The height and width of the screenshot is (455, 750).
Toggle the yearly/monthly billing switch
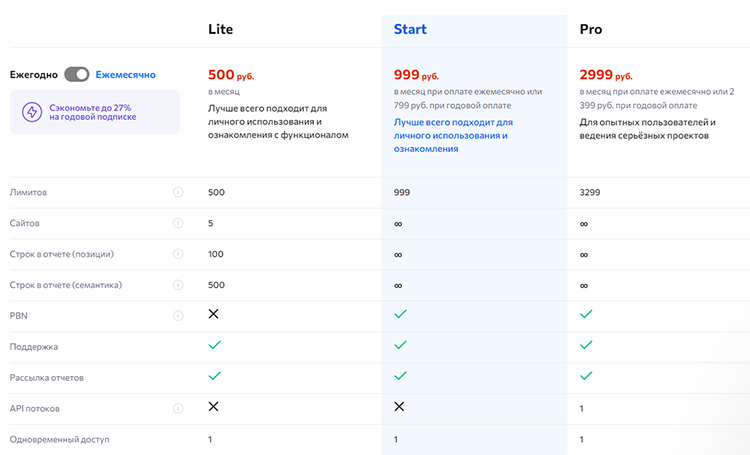point(77,74)
